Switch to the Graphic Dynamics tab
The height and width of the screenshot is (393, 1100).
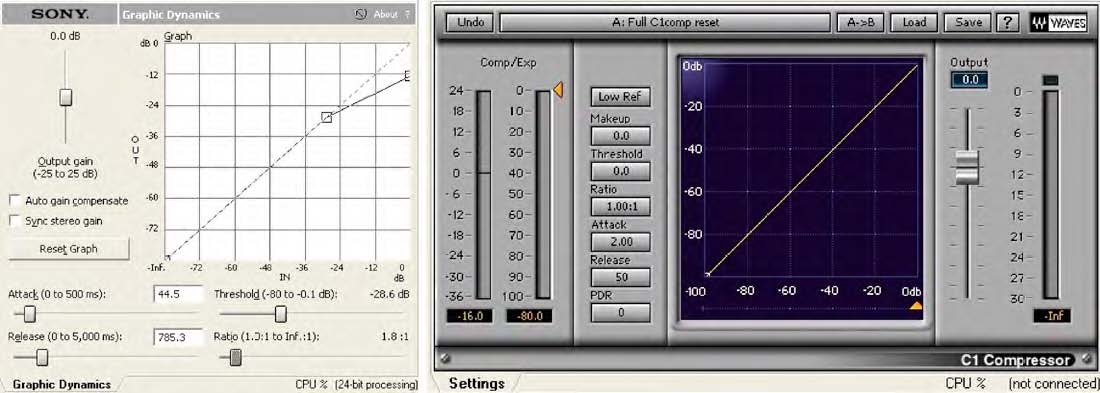tap(62, 384)
